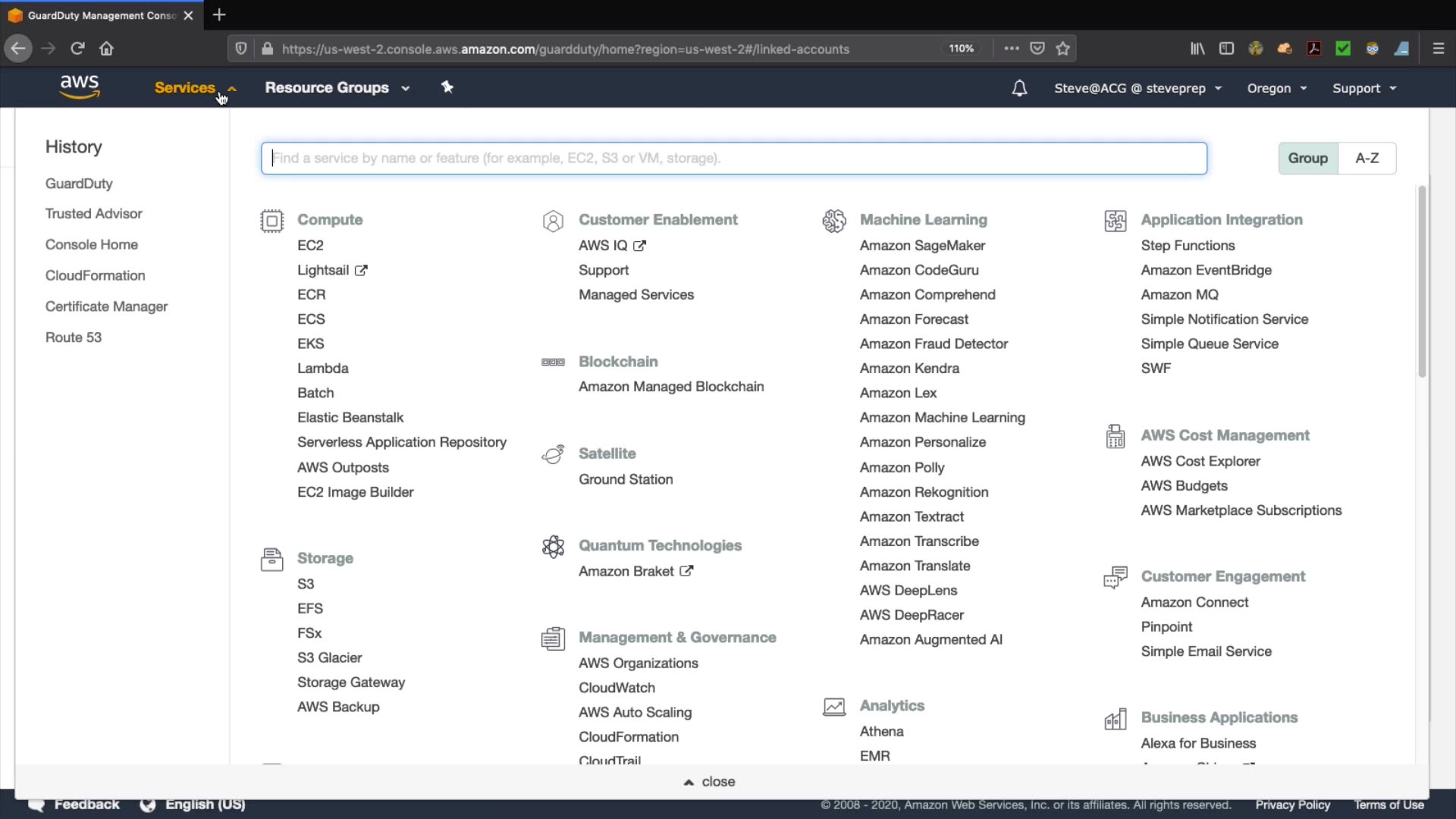Click the pin shortcuts icon in navbar
The width and height of the screenshot is (1456, 819).
tap(447, 87)
